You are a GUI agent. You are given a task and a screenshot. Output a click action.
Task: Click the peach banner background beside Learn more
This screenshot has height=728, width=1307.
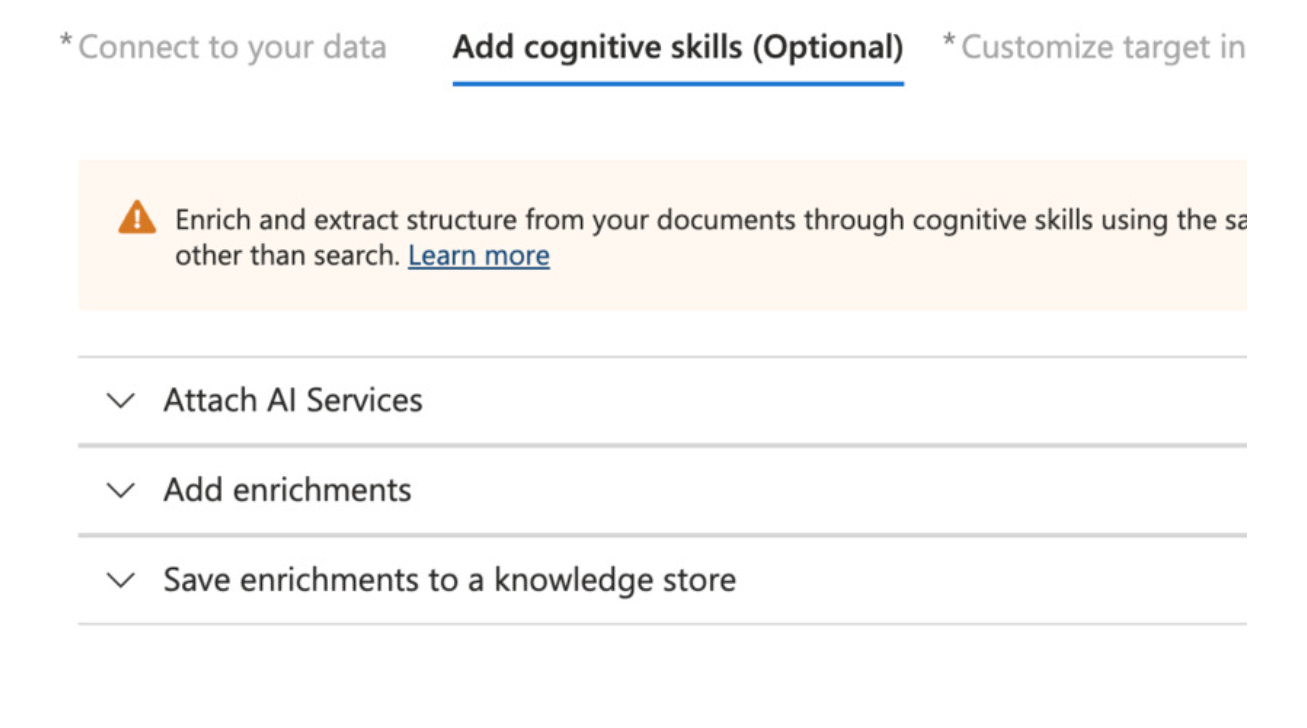coord(850,270)
